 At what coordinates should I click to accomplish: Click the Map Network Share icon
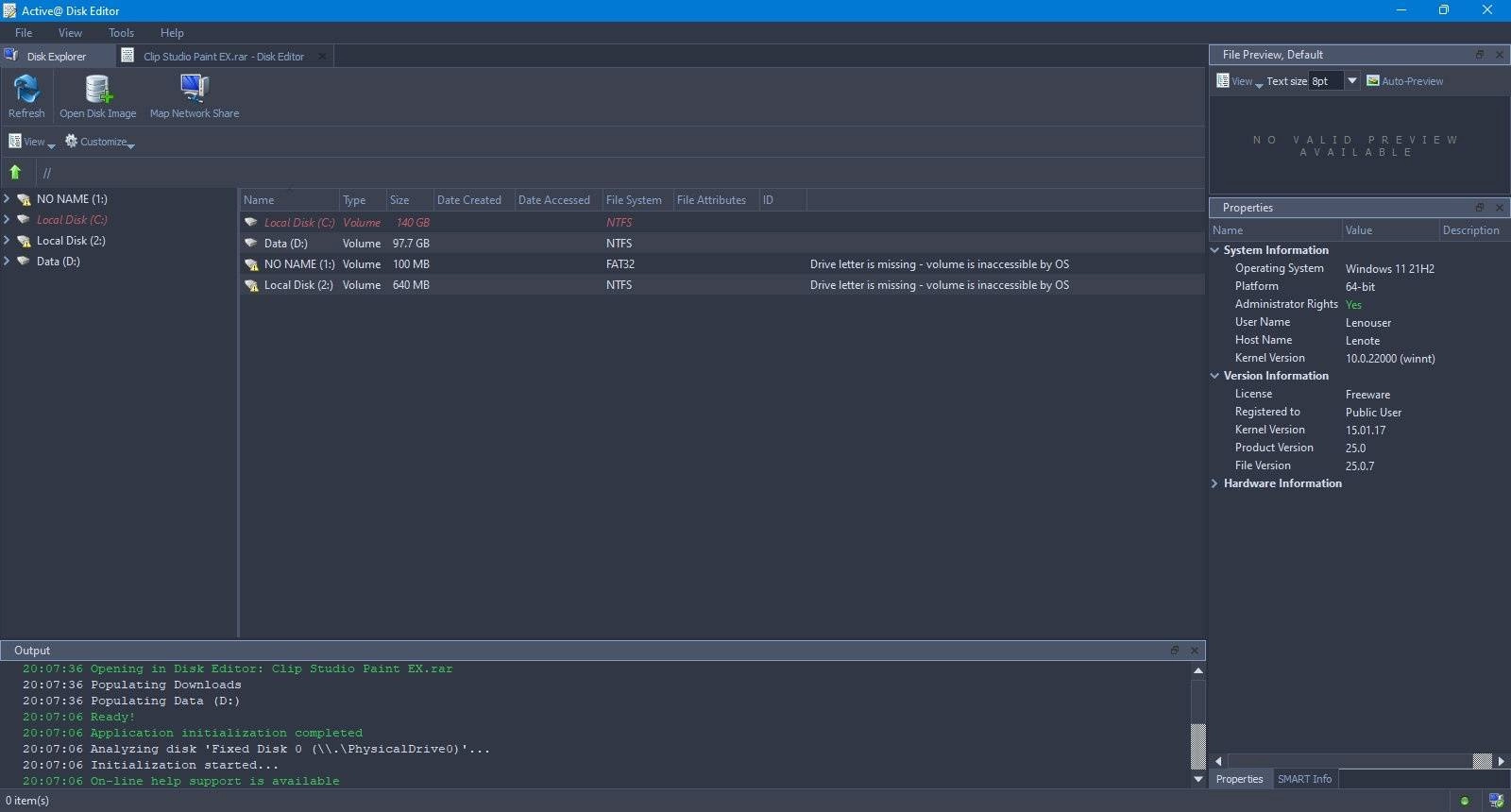point(195,96)
